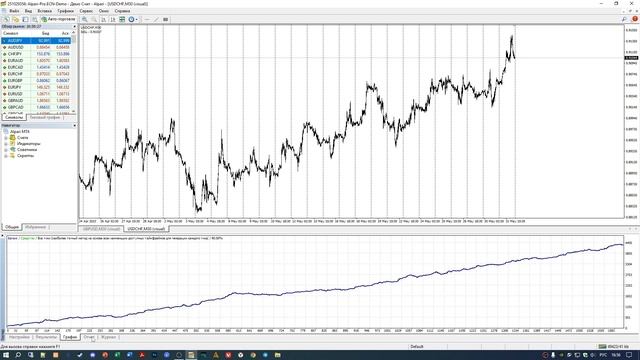The image size is (640, 360).
Task: Select EURAUD symbol in Market Watch
Action: coord(16,60)
